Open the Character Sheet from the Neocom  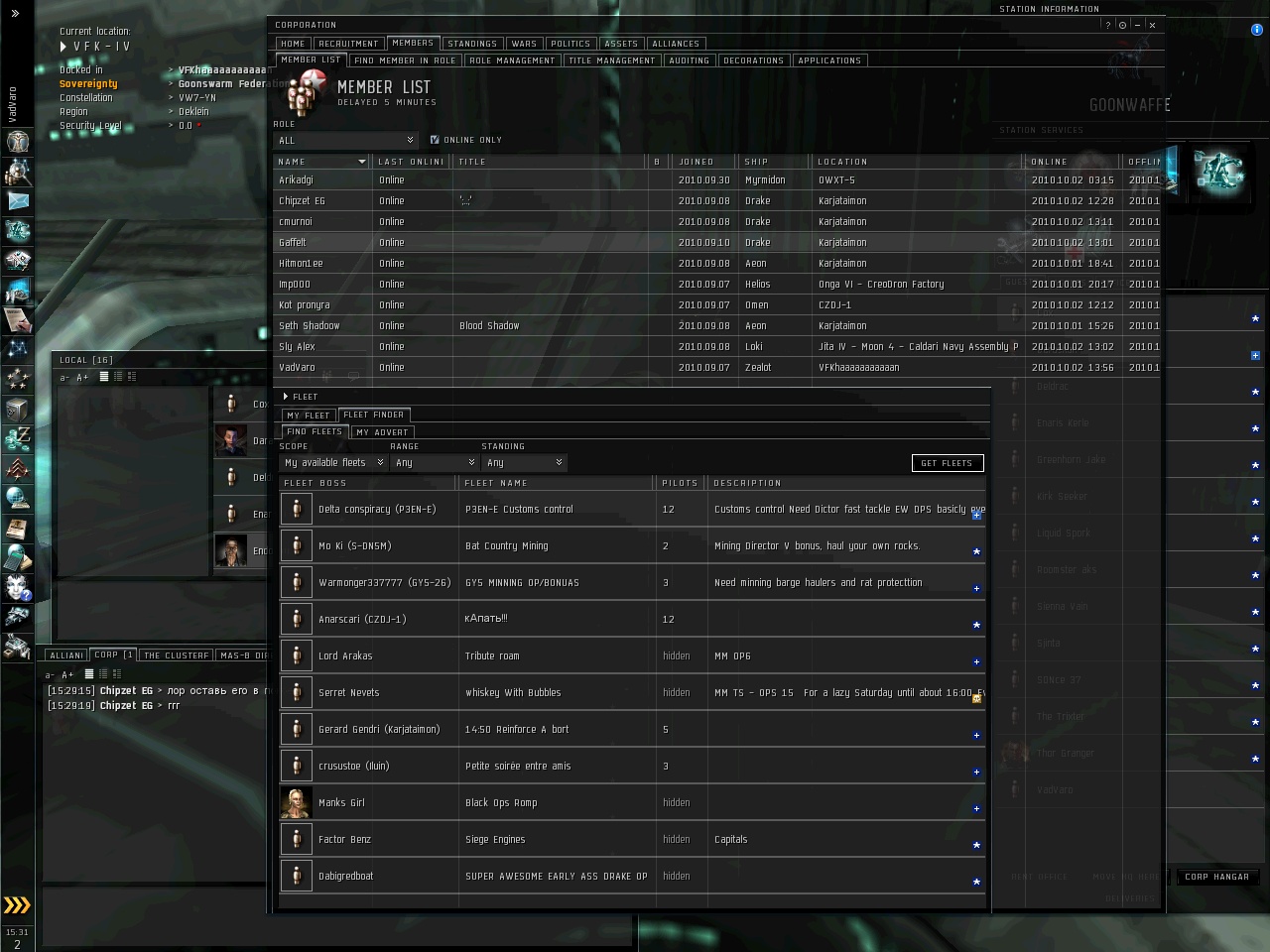[18, 141]
